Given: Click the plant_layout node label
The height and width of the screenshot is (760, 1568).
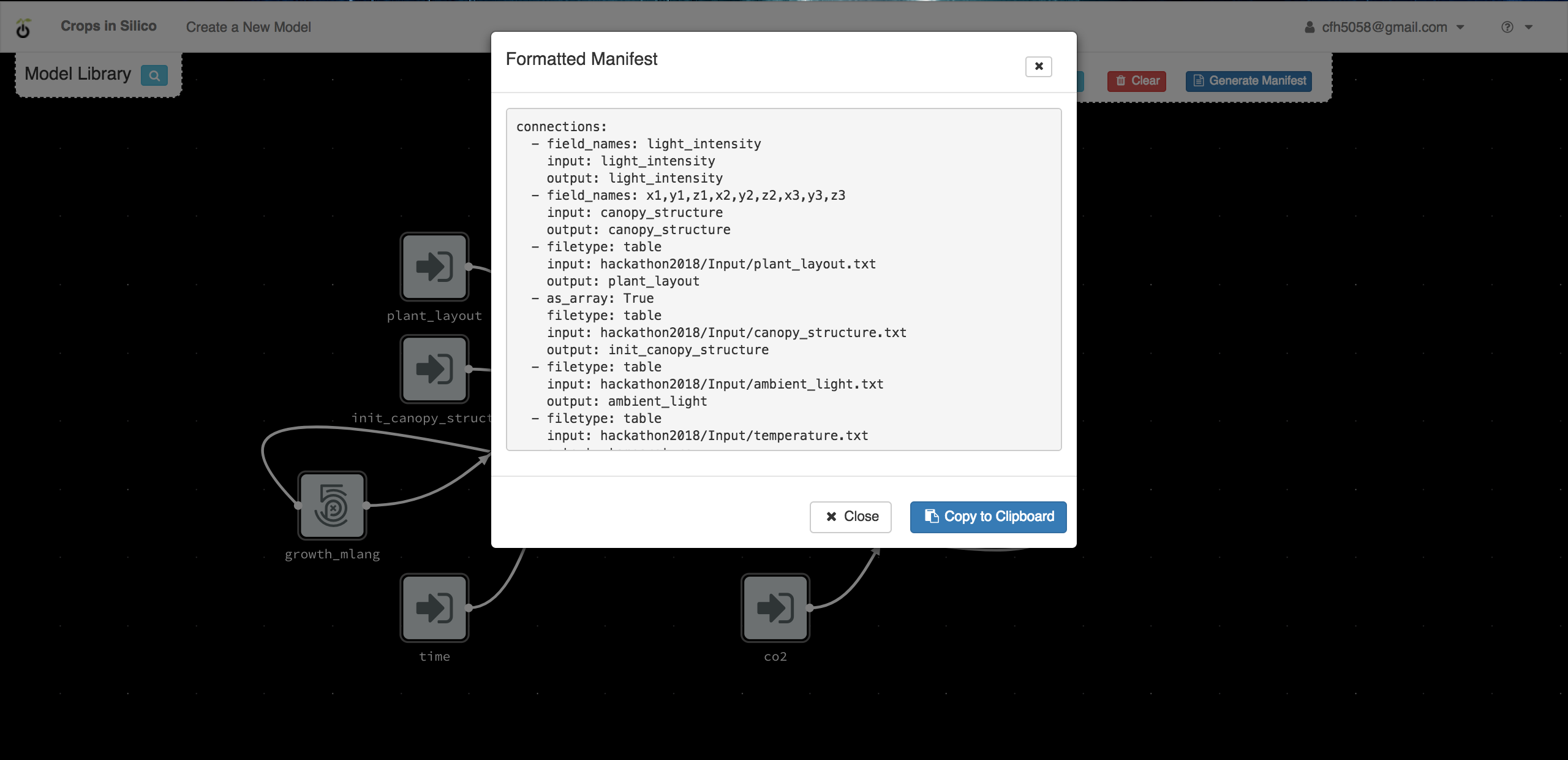Looking at the screenshot, I should 435,316.
